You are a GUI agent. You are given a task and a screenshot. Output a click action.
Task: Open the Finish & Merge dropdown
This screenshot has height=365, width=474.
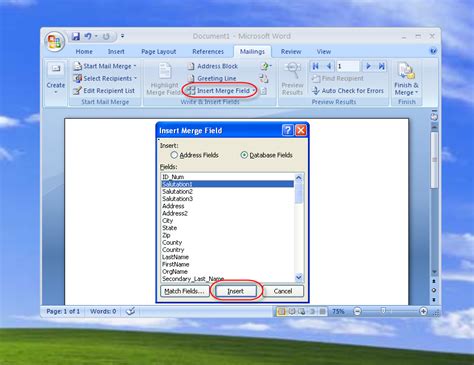coord(406,79)
